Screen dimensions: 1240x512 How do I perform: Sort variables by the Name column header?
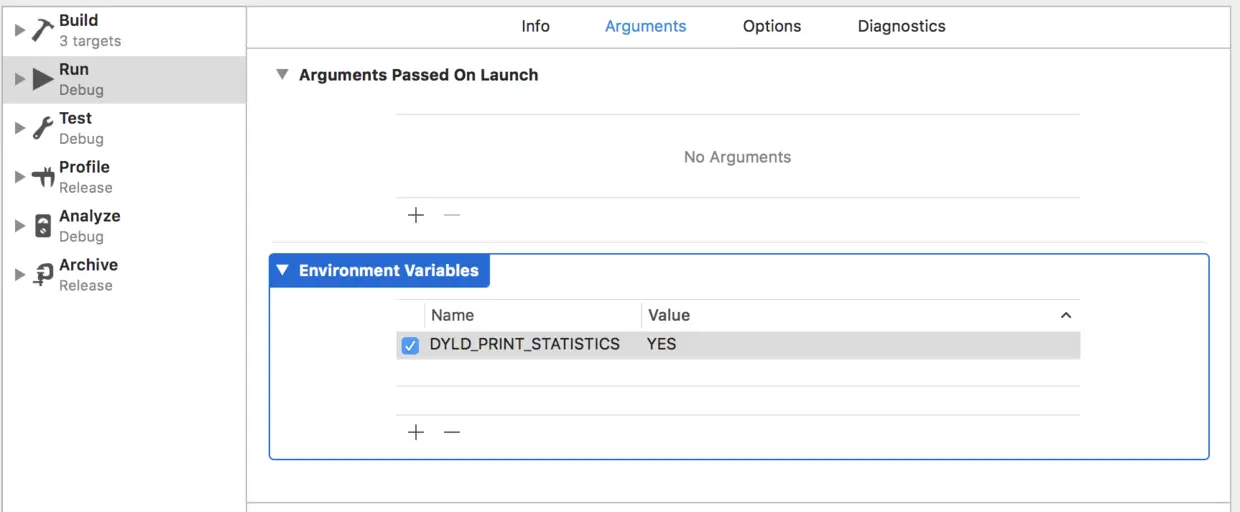click(453, 315)
